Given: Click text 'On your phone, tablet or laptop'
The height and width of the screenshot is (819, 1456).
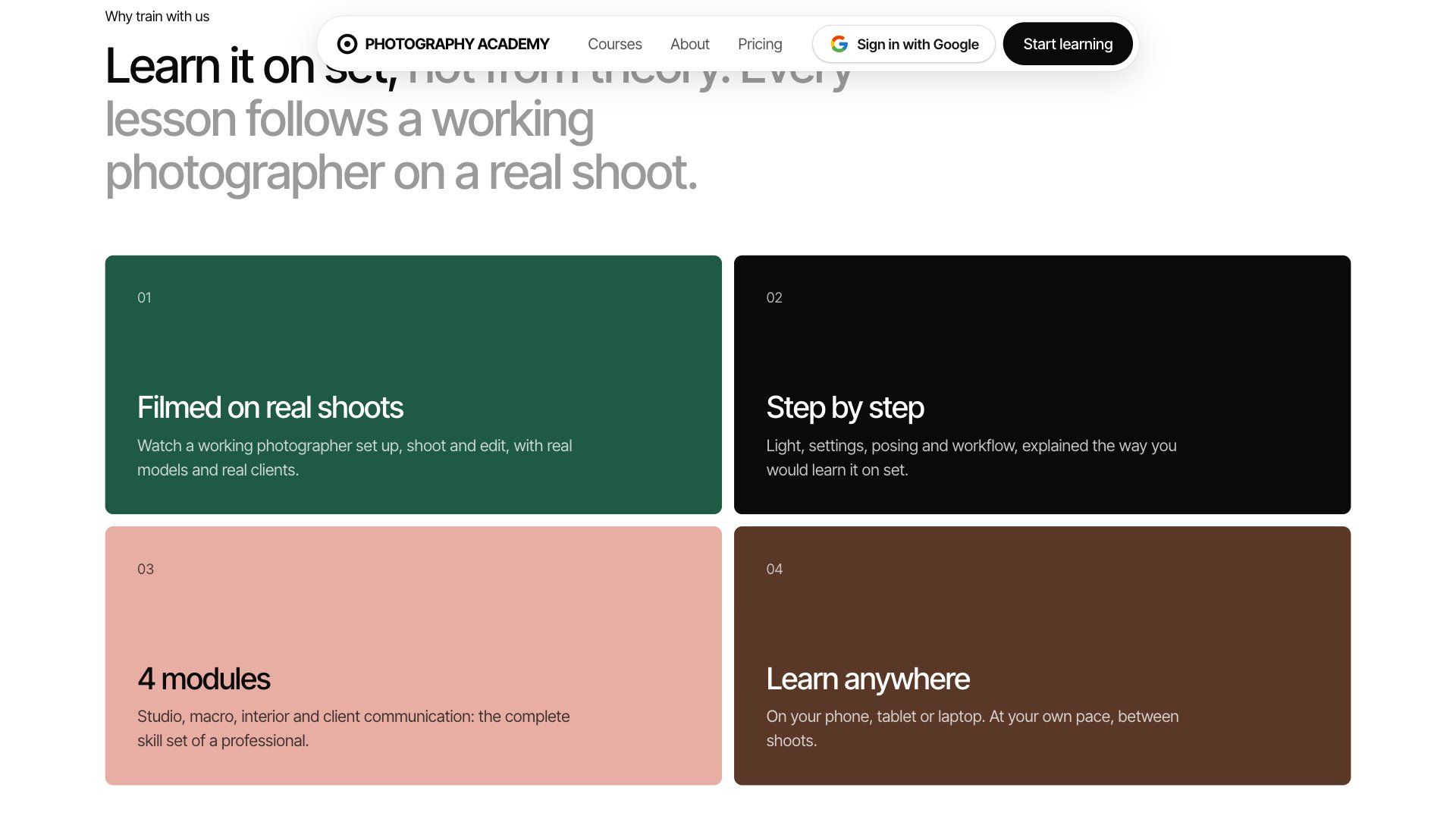Looking at the screenshot, I should [x=874, y=717].
